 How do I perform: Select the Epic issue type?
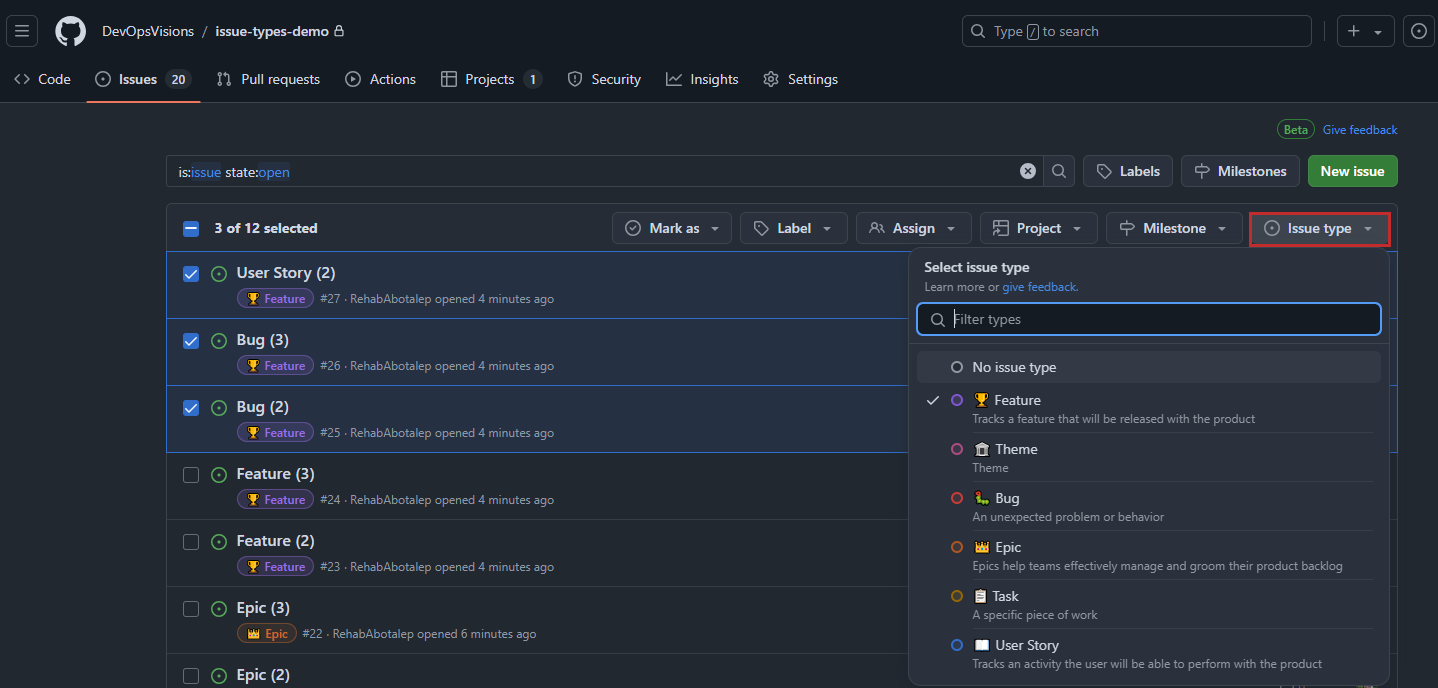pos(1149,556)
